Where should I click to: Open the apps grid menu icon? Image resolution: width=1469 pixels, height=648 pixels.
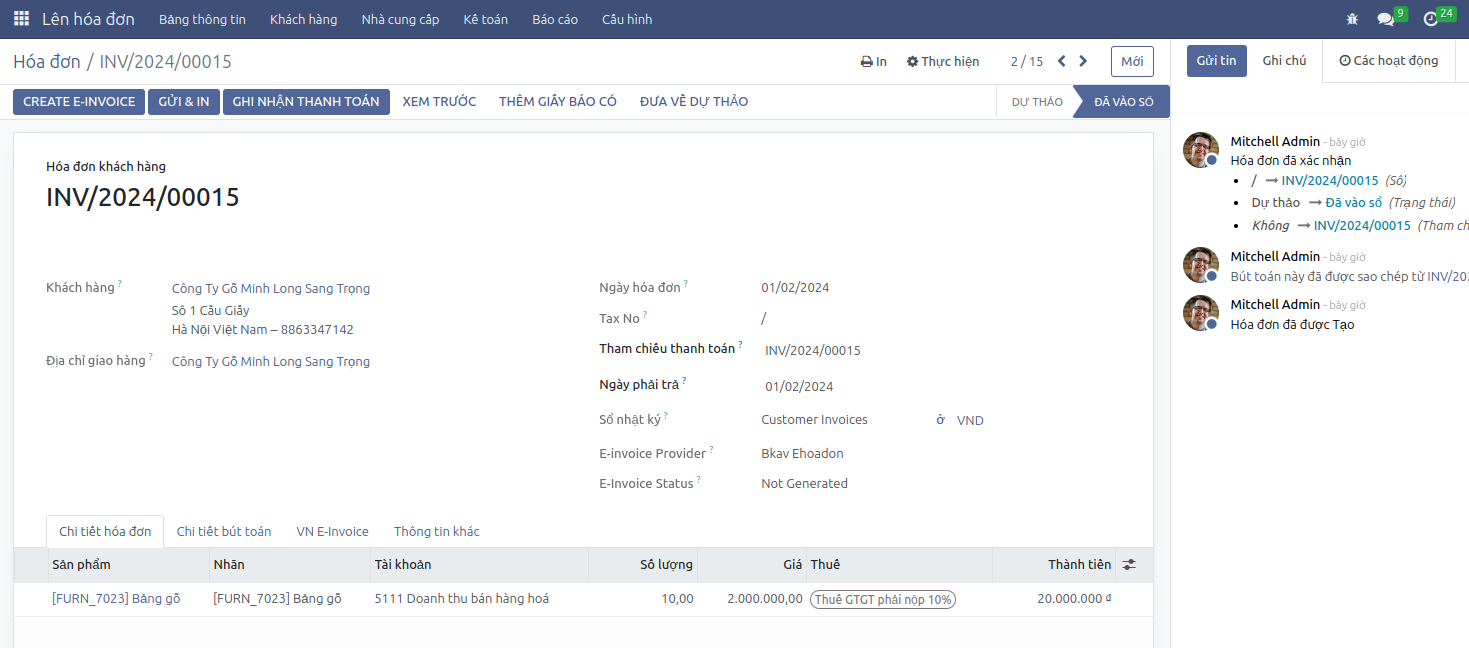[21, 19]
